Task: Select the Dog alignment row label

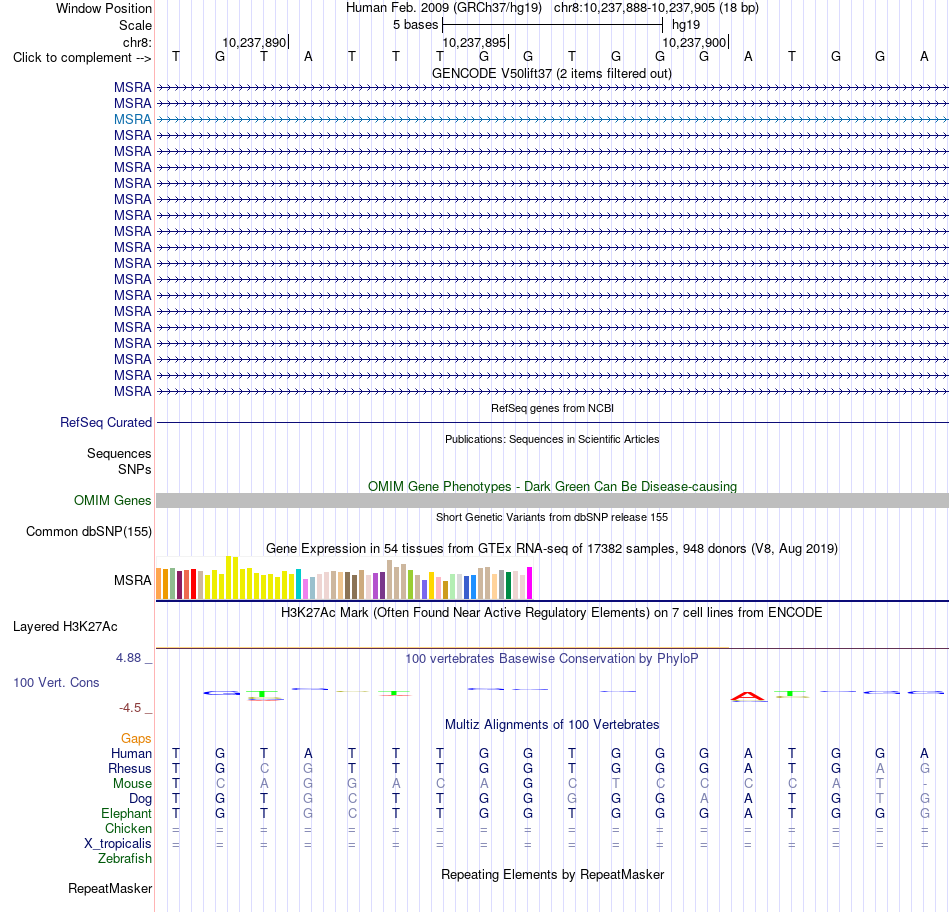Action: pos(140,799)
